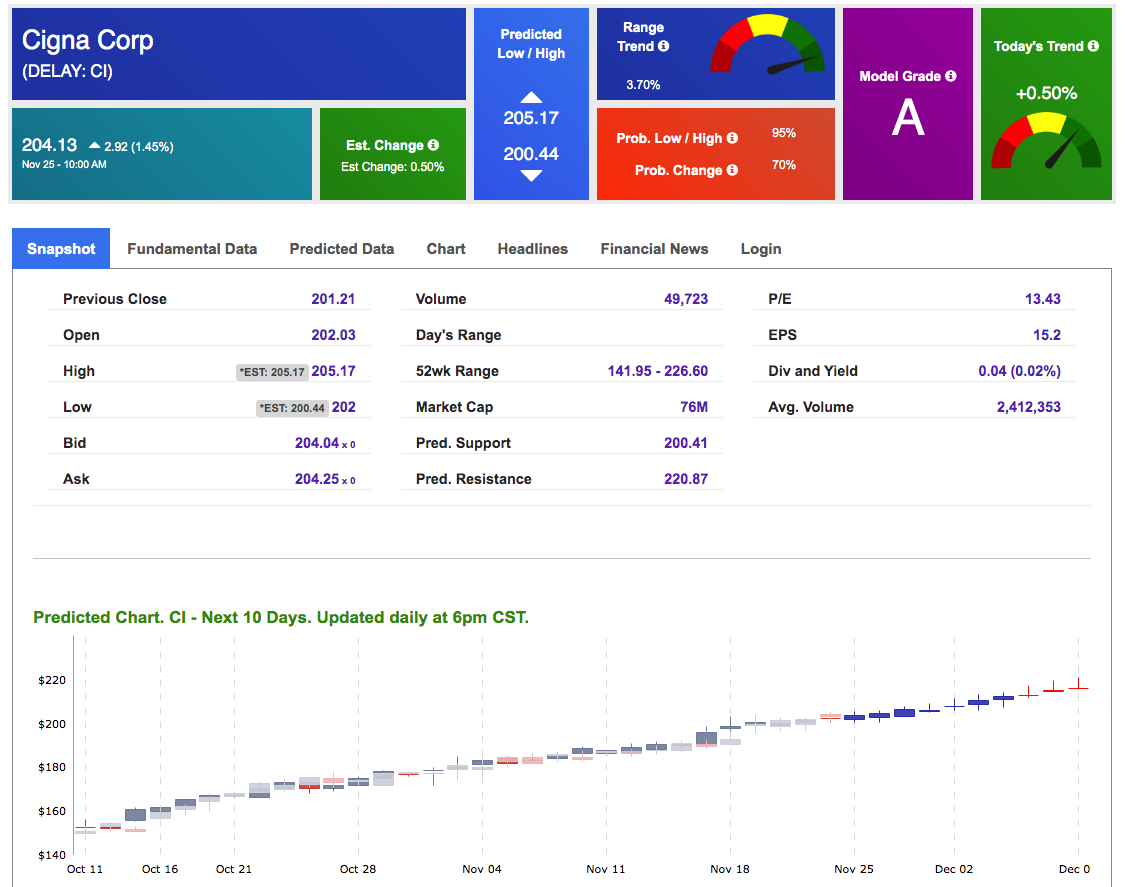This screenshot has height=887, width=1125.
Task: Click the Low value 202
Action: [344, 407]
